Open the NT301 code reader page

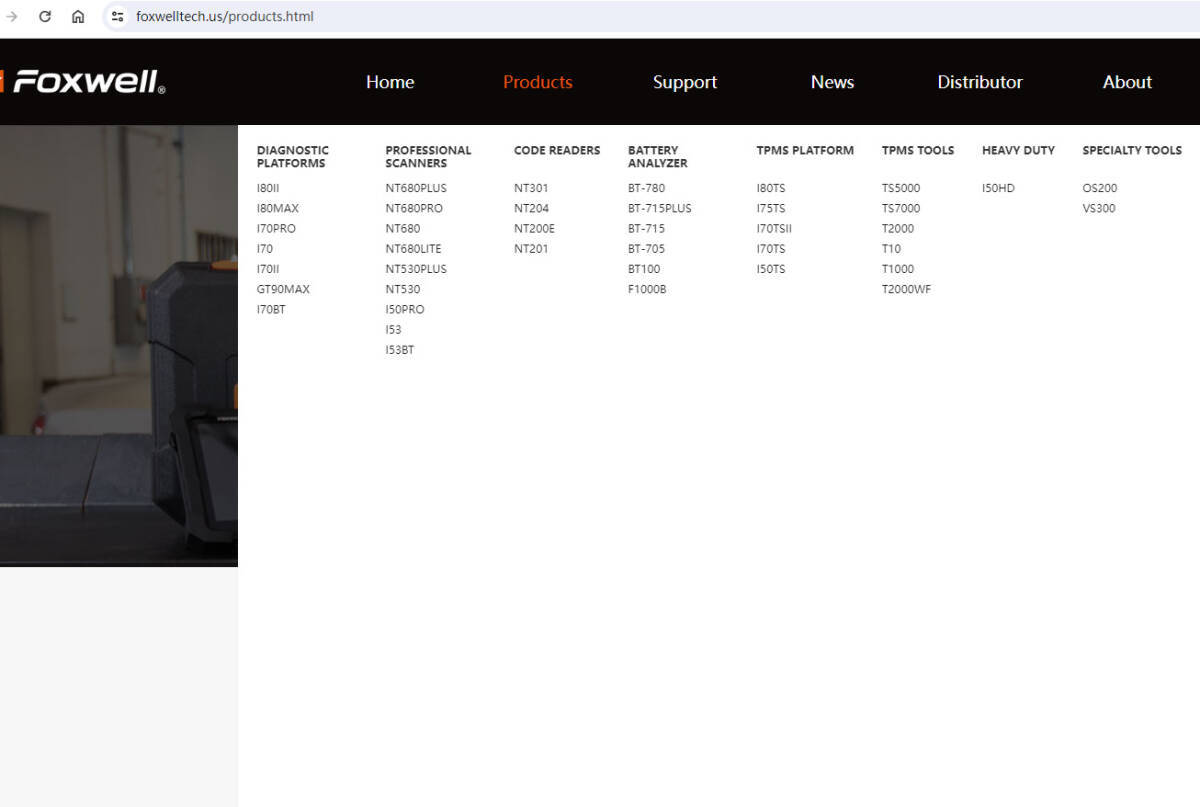click(531, 188)
